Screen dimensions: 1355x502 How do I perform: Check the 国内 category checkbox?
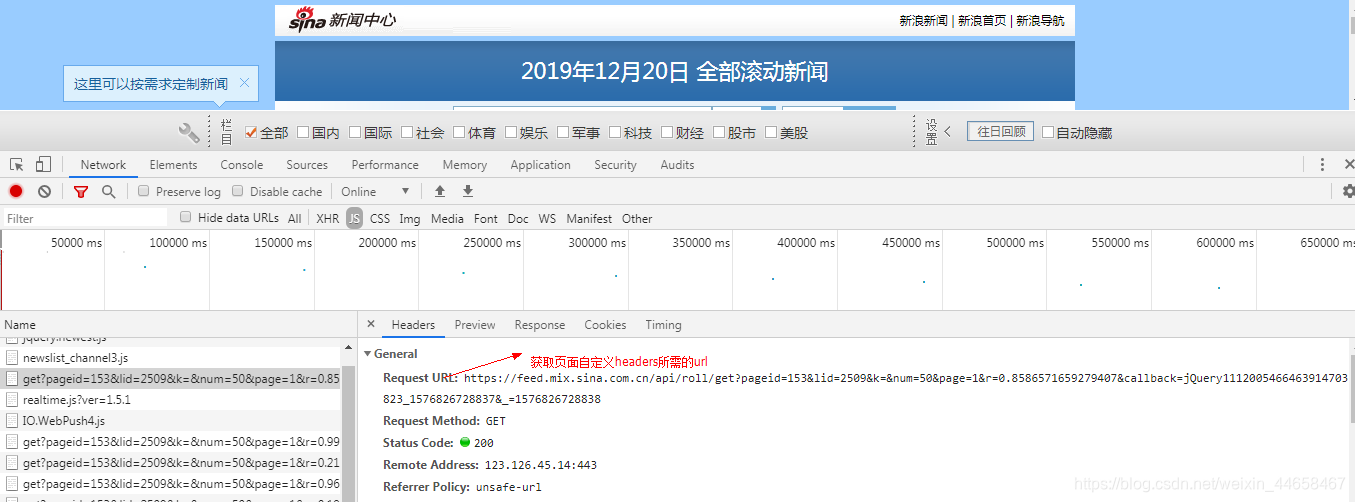pos(303,132)
